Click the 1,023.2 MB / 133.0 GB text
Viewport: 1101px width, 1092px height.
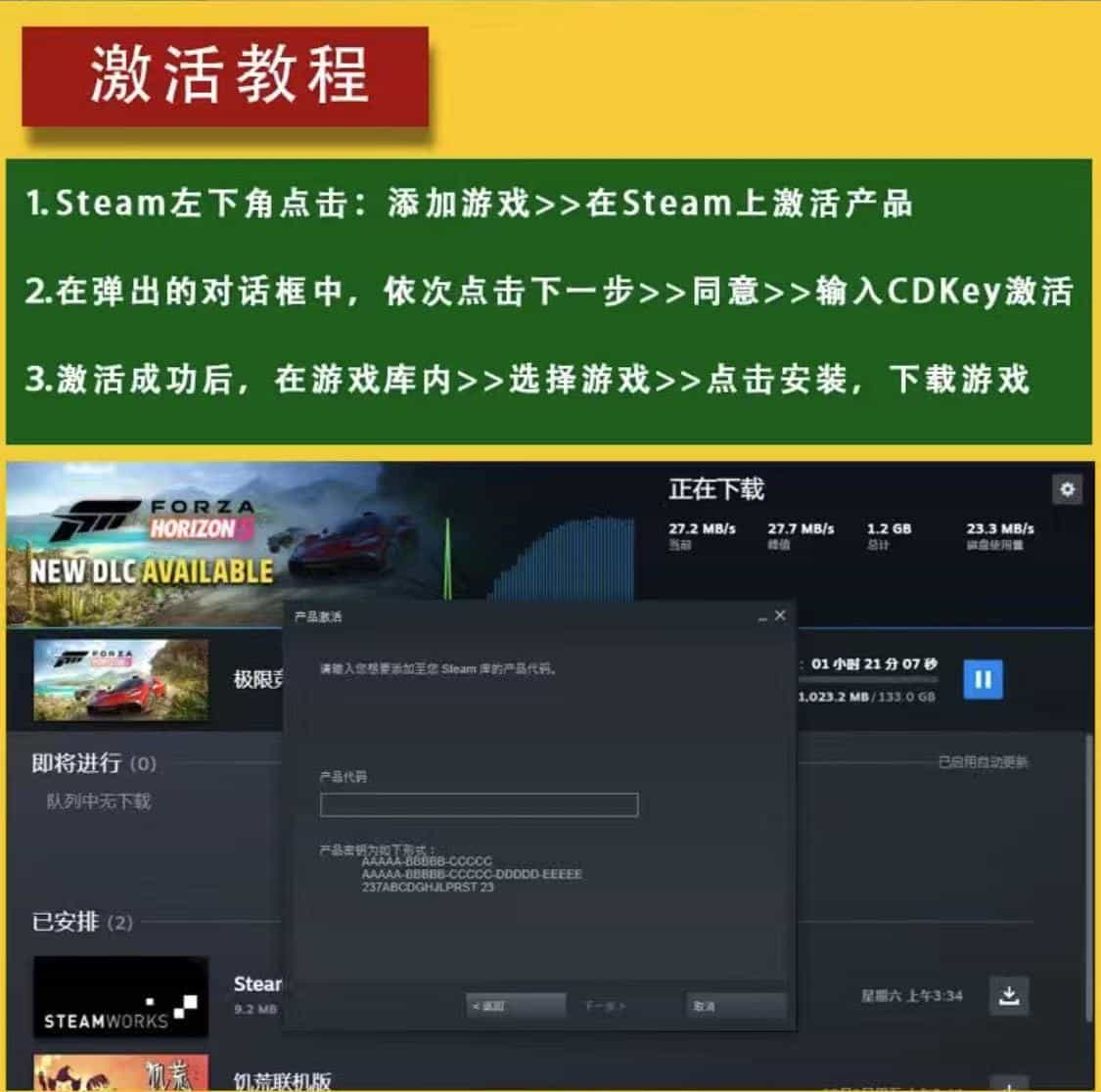pyautogui.click(x=867, y=697)
